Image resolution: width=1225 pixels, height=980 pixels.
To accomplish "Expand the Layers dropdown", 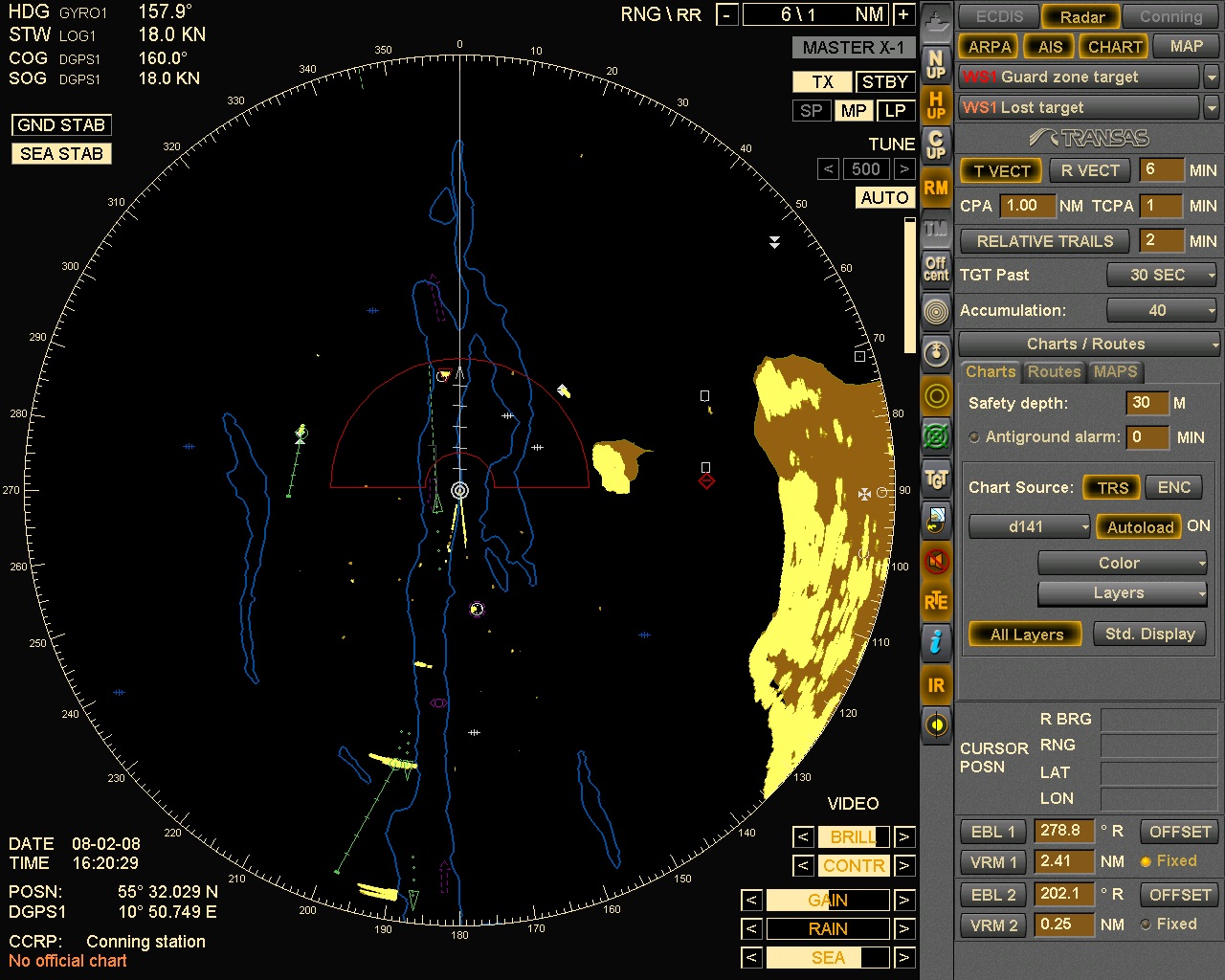I will tap(1122, 593).
